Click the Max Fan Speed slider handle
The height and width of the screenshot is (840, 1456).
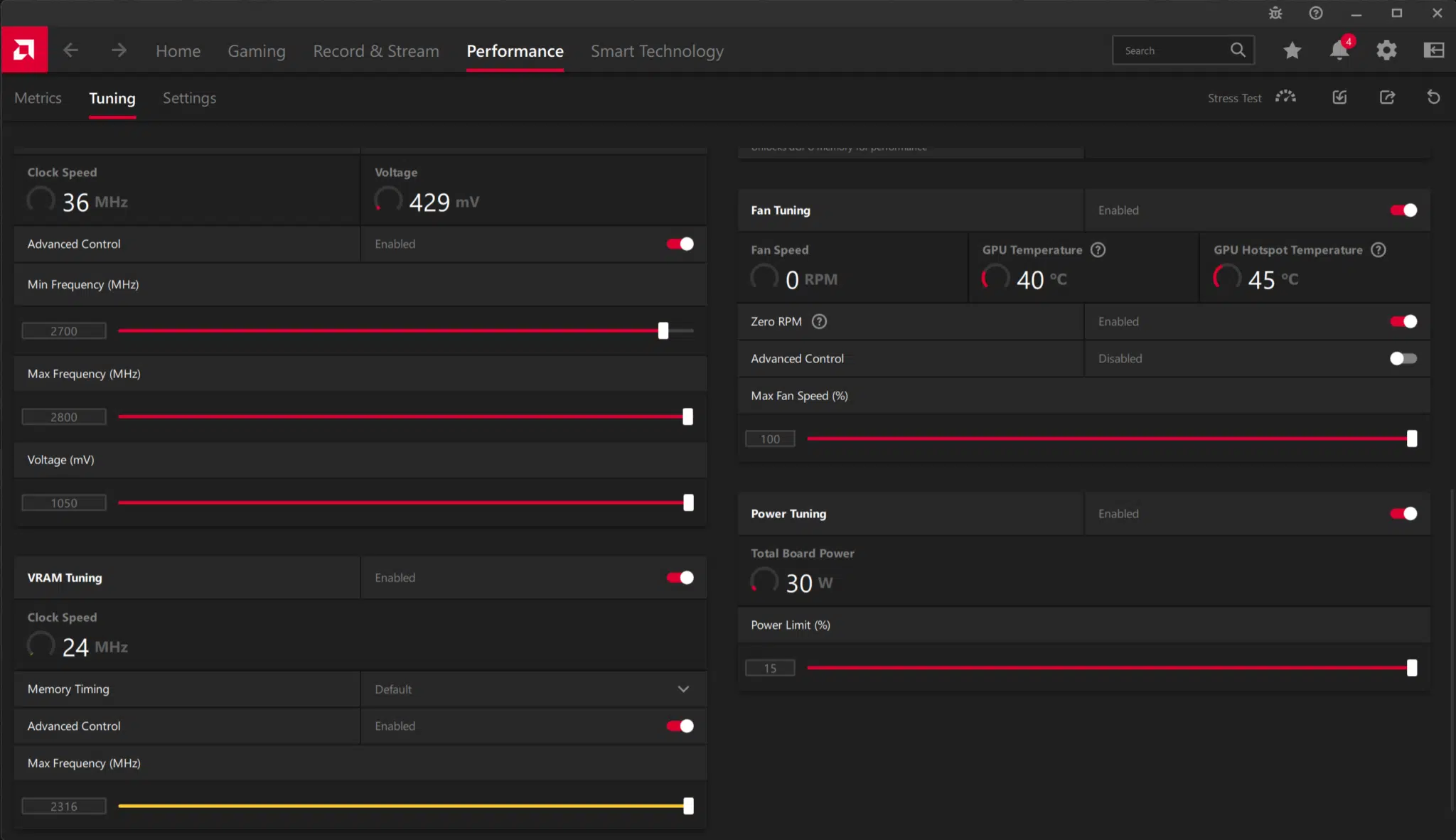click(1412, 438)
